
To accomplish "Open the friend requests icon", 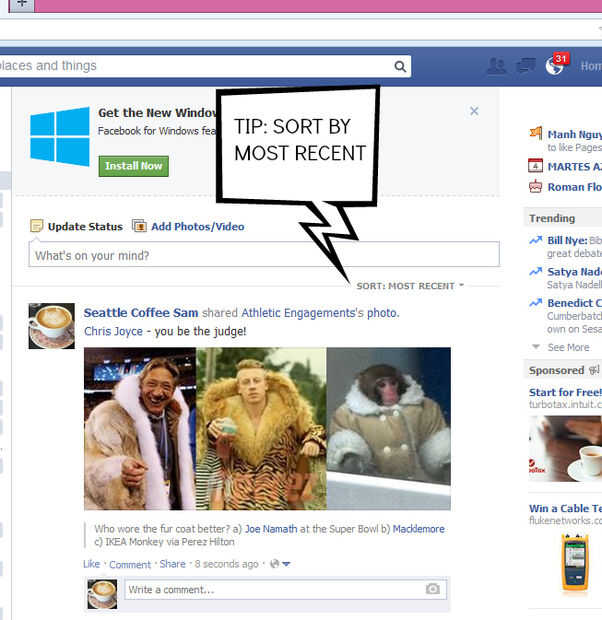I will point(496,66).
